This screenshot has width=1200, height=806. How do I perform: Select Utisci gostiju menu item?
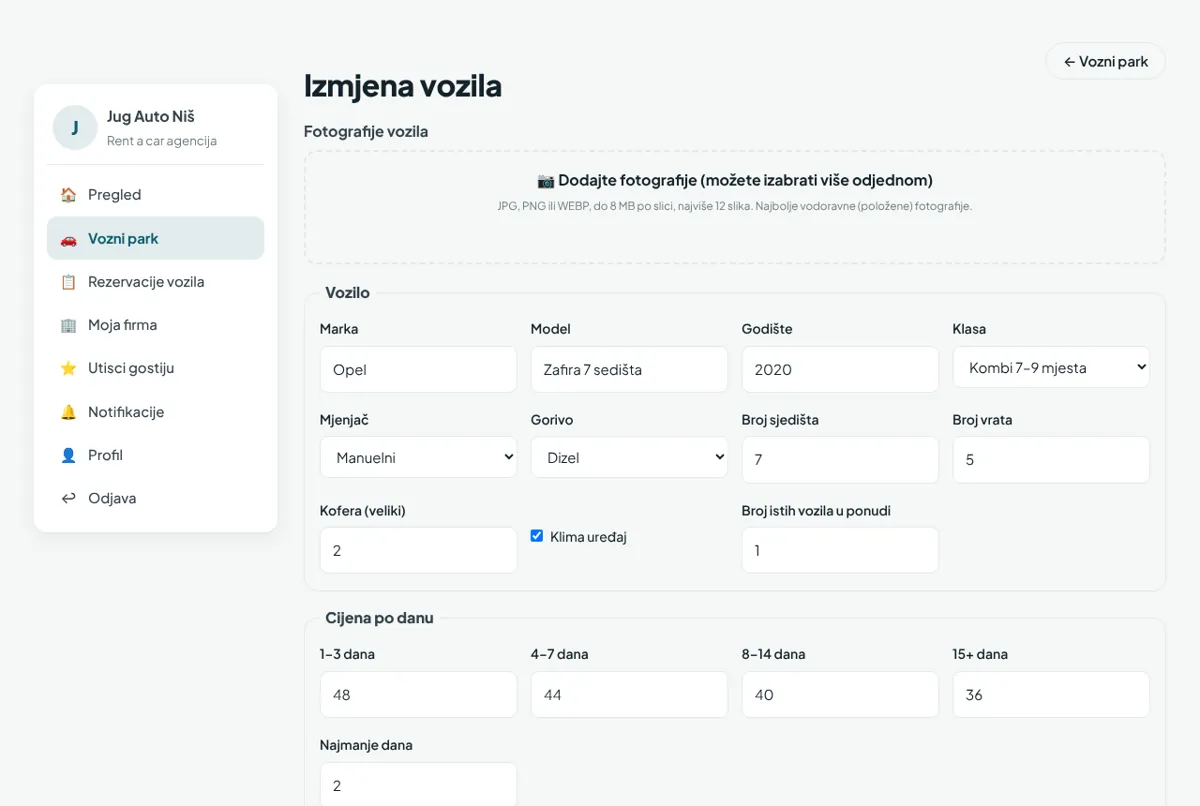click(155, 368)
